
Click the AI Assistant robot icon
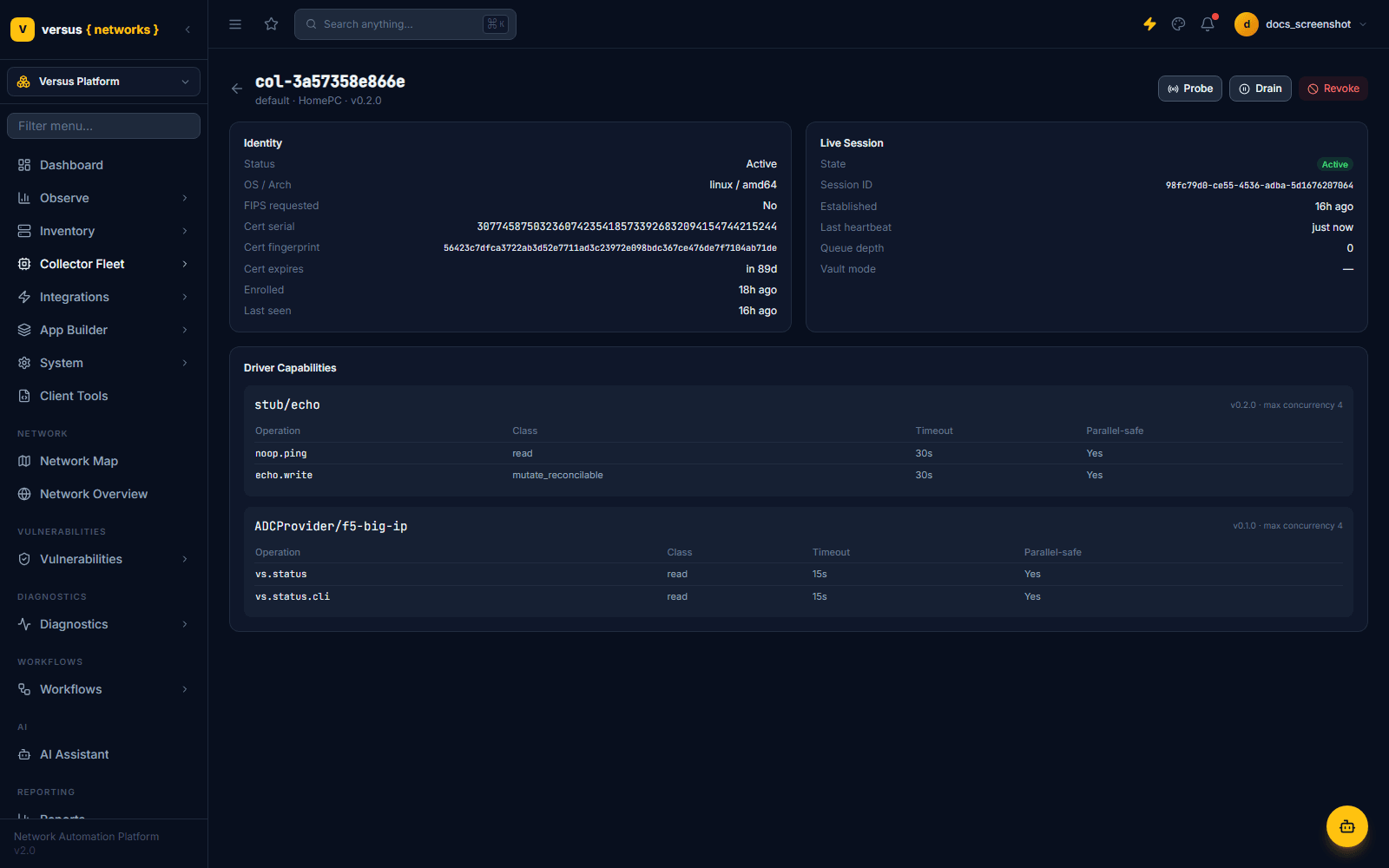pyautogui.click(x=24, y=754)
